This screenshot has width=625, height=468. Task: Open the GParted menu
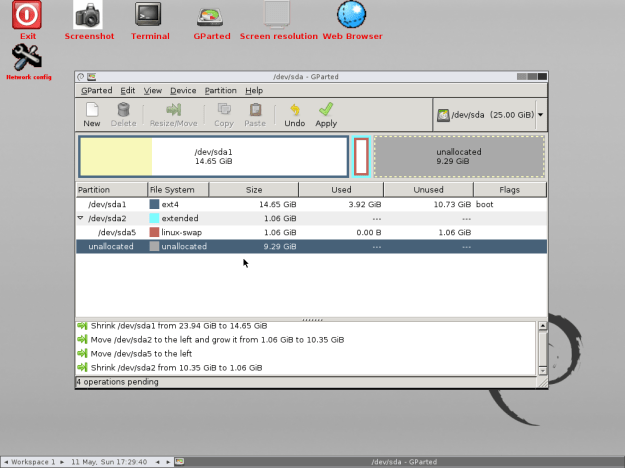tap(96, 90)
